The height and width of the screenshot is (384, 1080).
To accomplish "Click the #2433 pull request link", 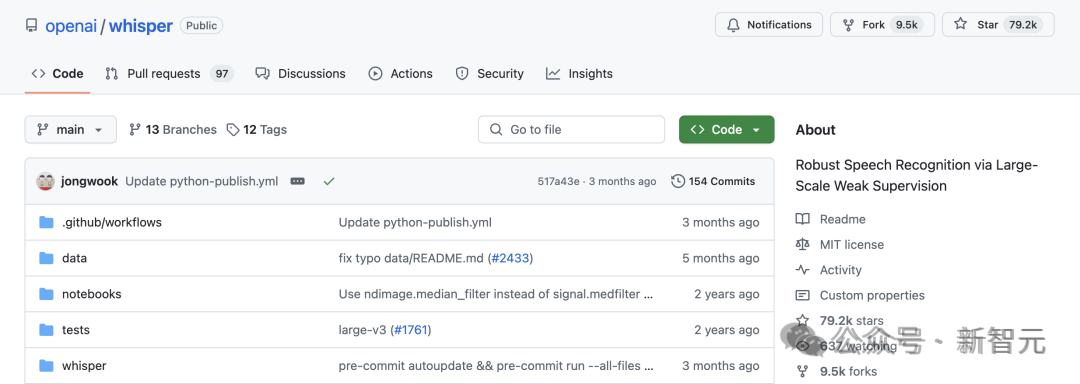I will 510,258.
